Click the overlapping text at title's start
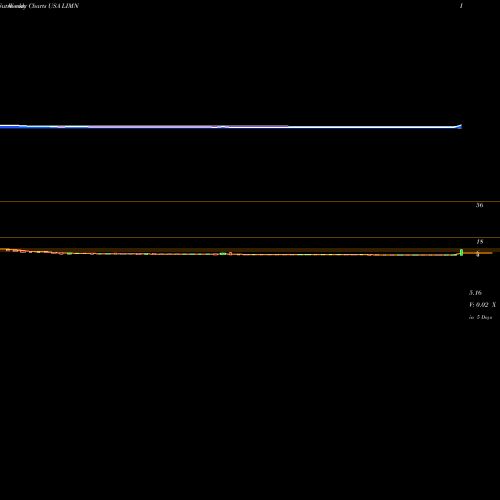The width and height of the screenshot is (500, 500). click(x=13, y=6)
